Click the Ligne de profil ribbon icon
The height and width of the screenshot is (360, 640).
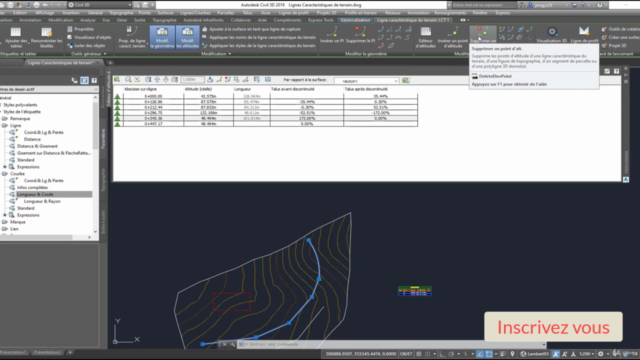(584, 35)
